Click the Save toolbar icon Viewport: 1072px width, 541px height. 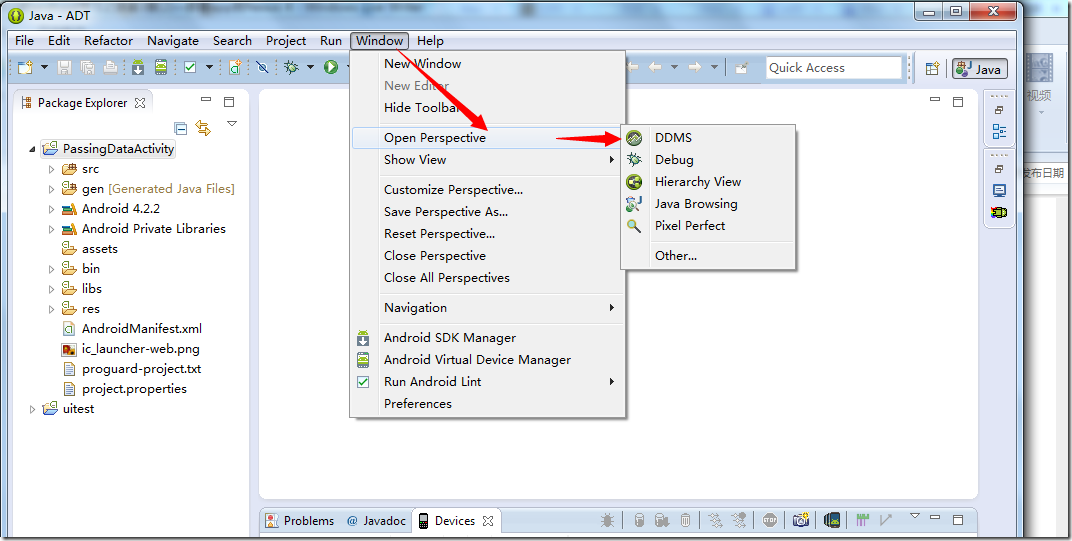(x=64, y=67)
